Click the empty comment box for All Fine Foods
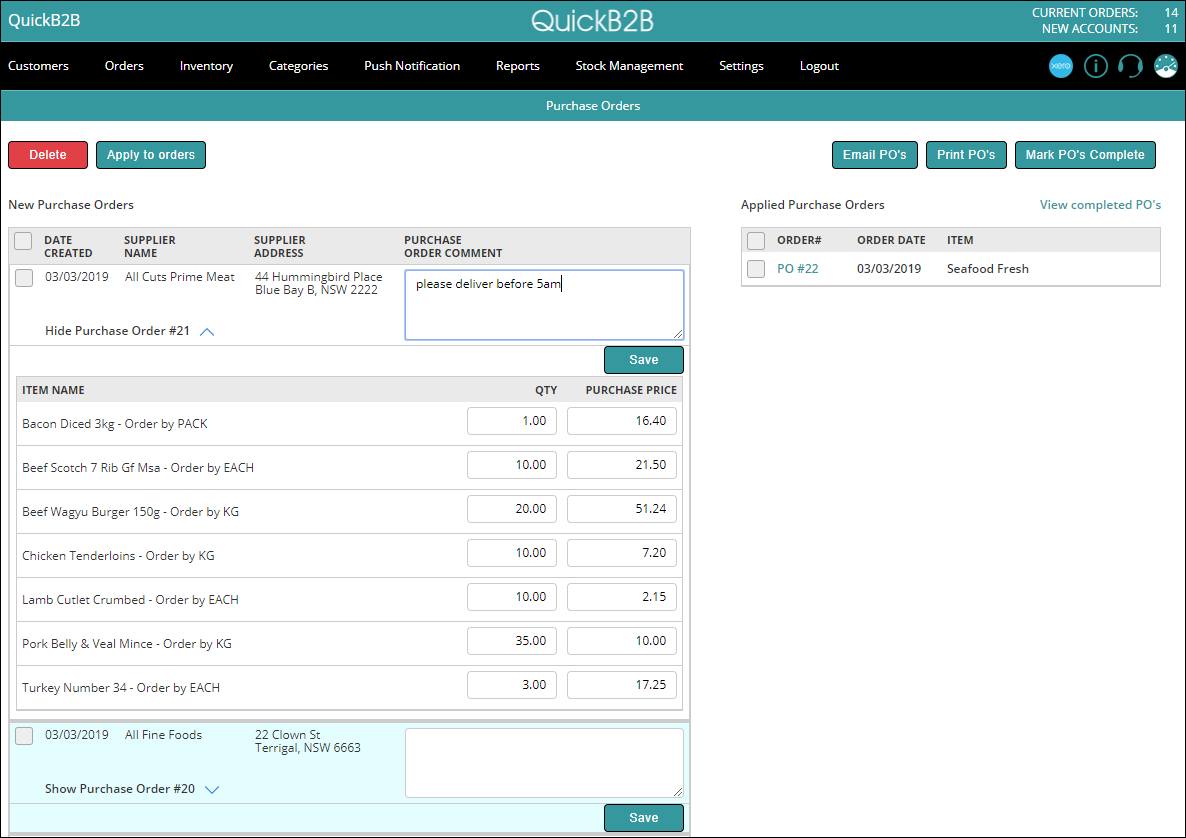This screenshot has width=1186, height=838. click(544, 762)
